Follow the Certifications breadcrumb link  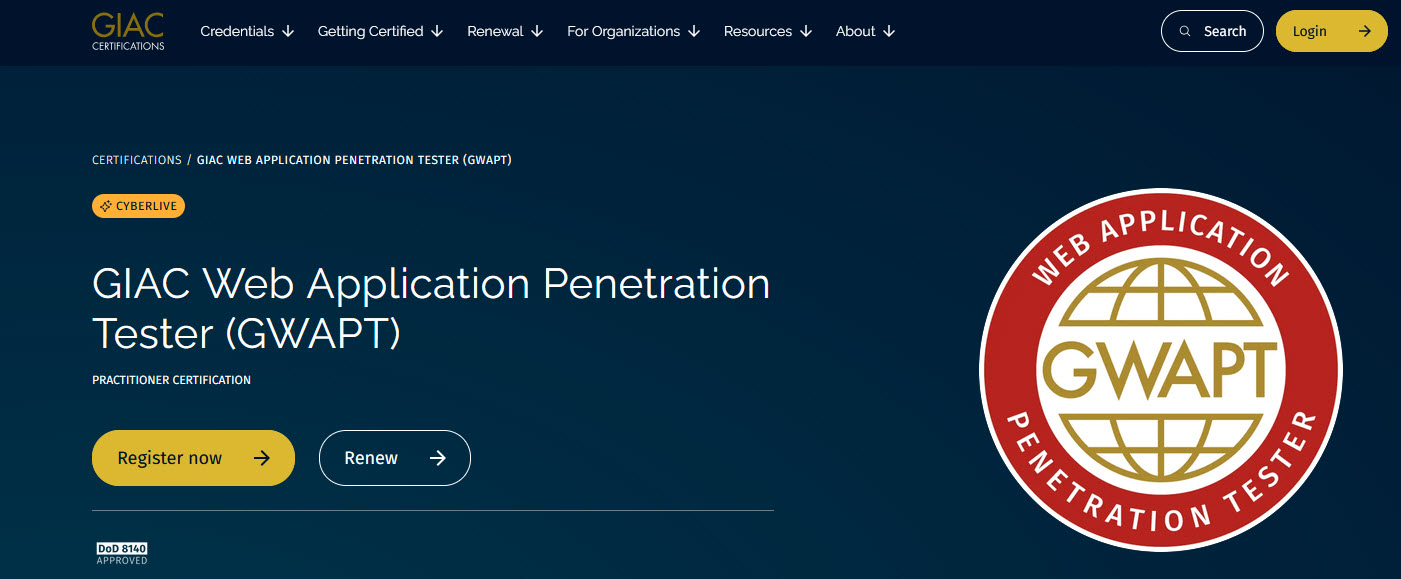(x=137, y=160)
